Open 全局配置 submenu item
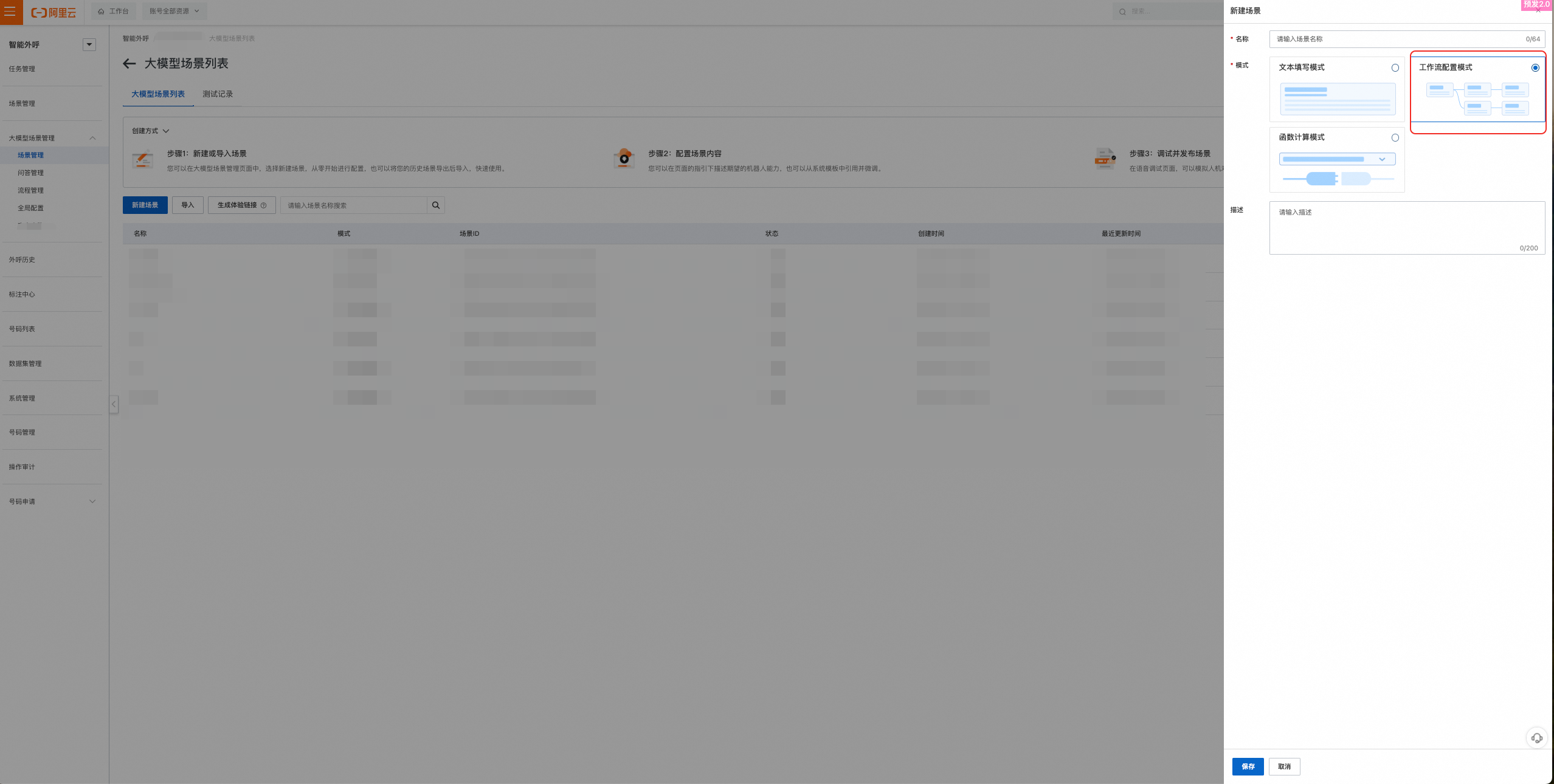 (x=30, y=208)
